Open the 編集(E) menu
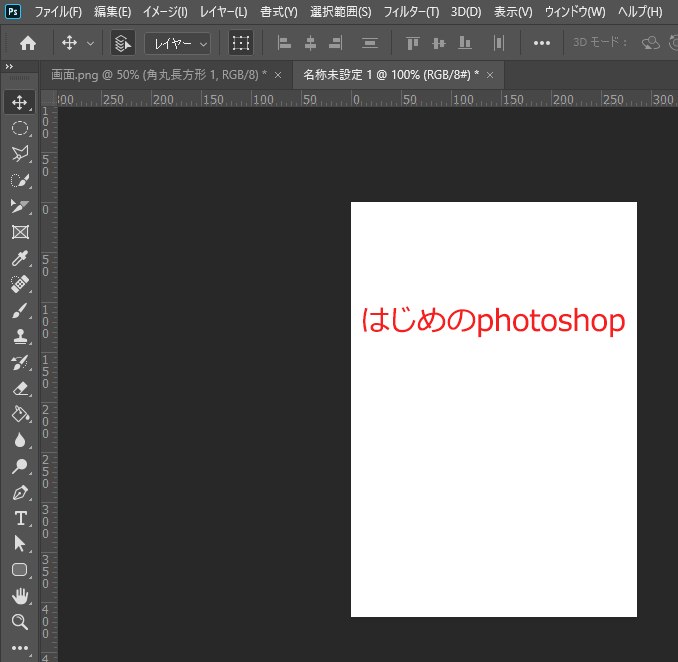Viewport: 678px width, 662px height. [x=112, y=12]
